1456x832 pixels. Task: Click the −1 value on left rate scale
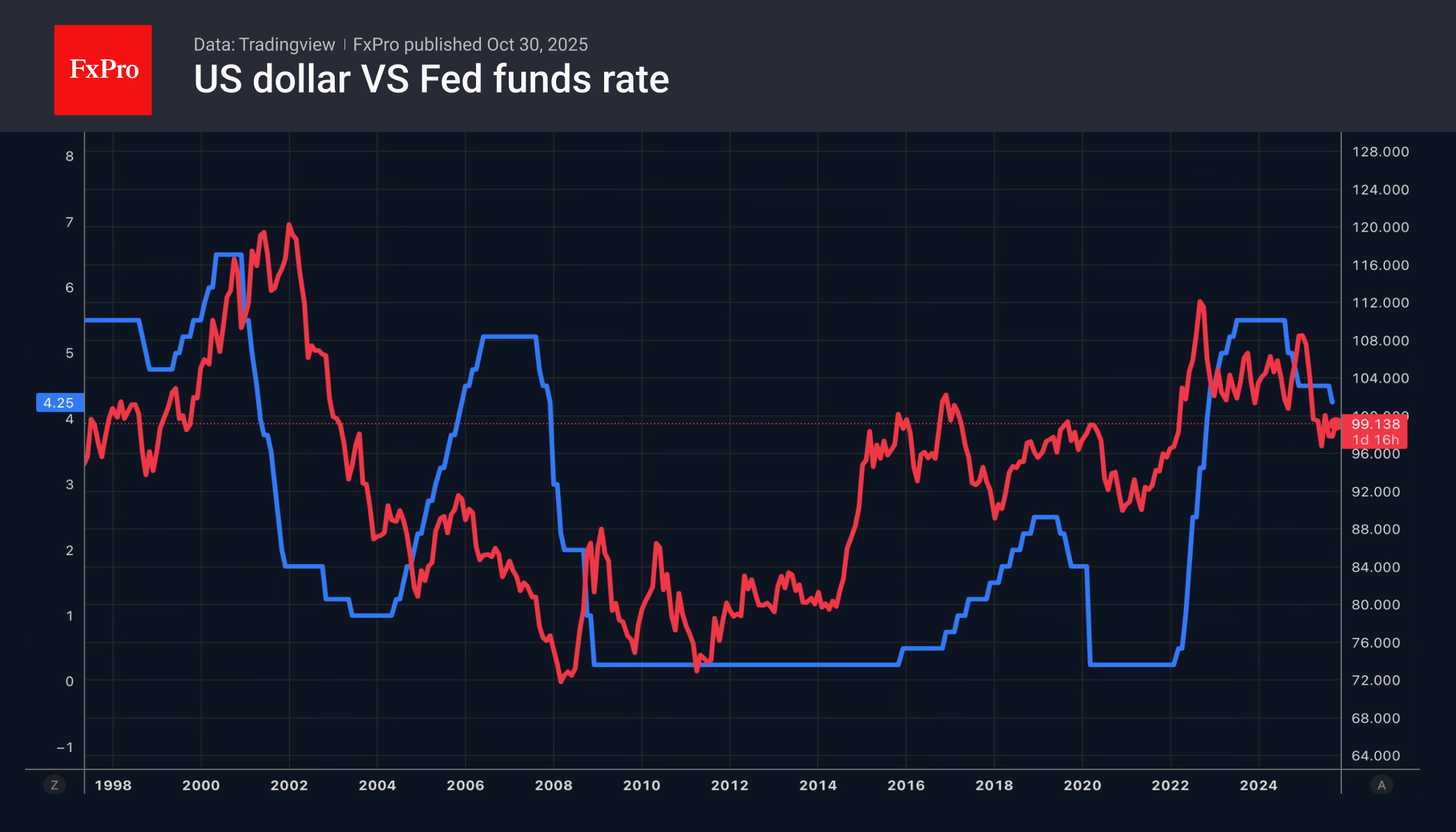coord(65,747)
